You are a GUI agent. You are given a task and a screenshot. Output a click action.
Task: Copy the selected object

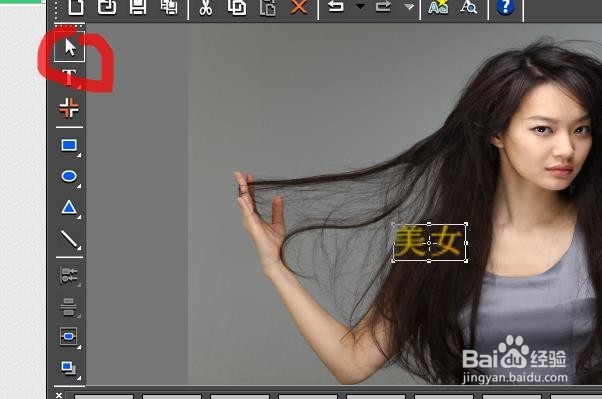[237, 7]
